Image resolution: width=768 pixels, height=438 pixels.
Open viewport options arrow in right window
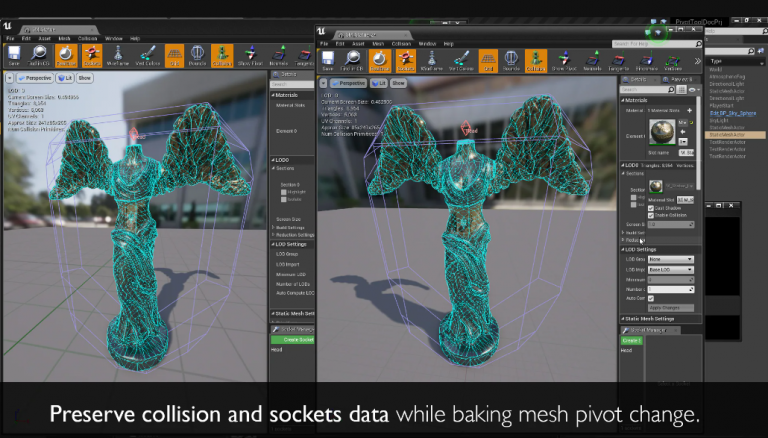tap(323, 83)
